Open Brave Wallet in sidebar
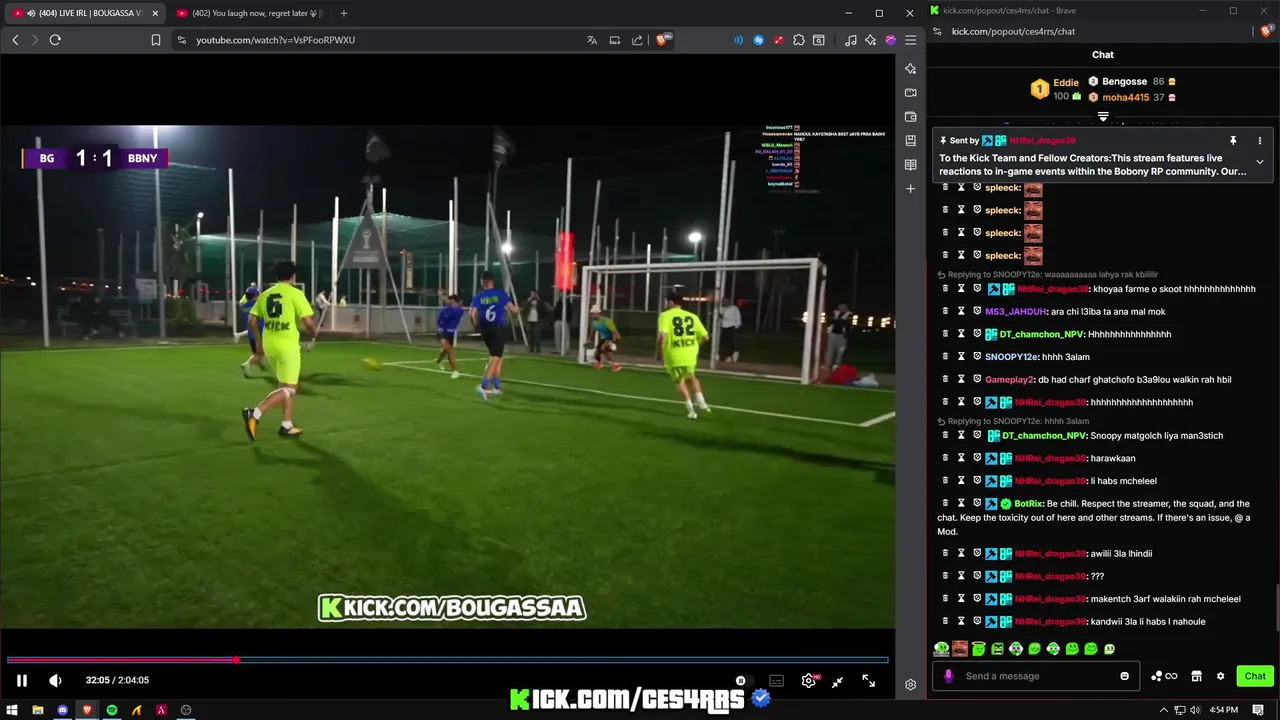1280x720 pixels. coord(910,117)
